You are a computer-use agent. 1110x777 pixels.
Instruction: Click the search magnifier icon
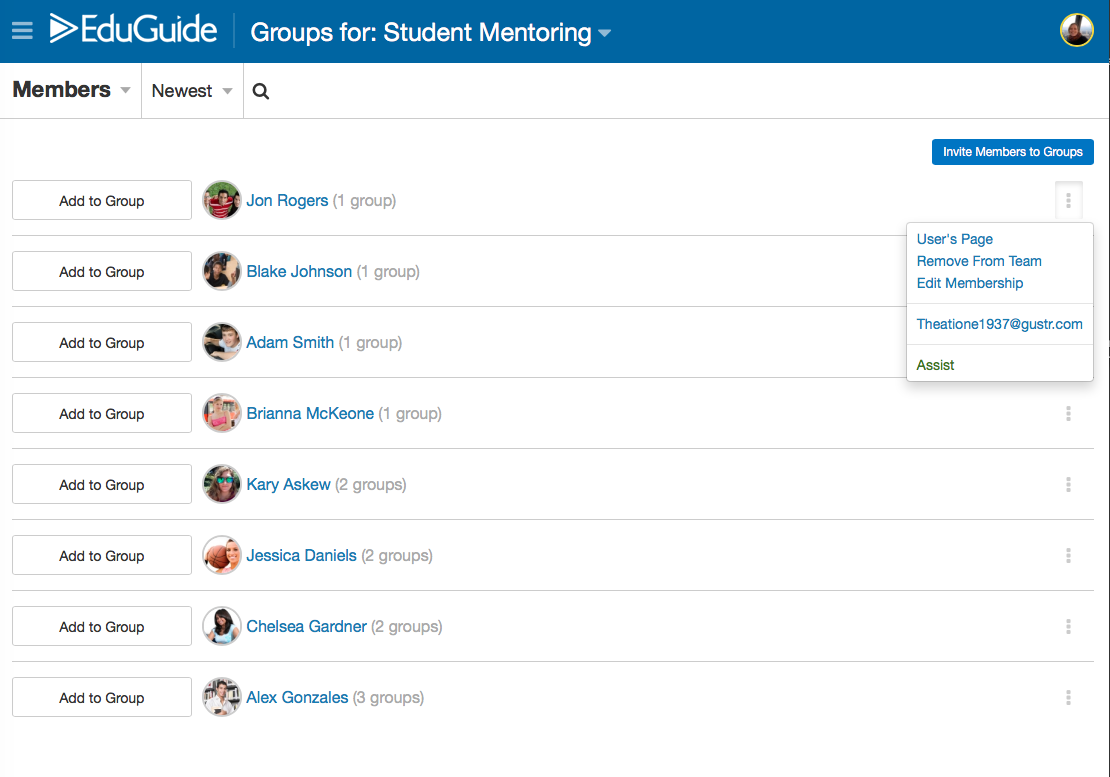(x=261, y=91)
